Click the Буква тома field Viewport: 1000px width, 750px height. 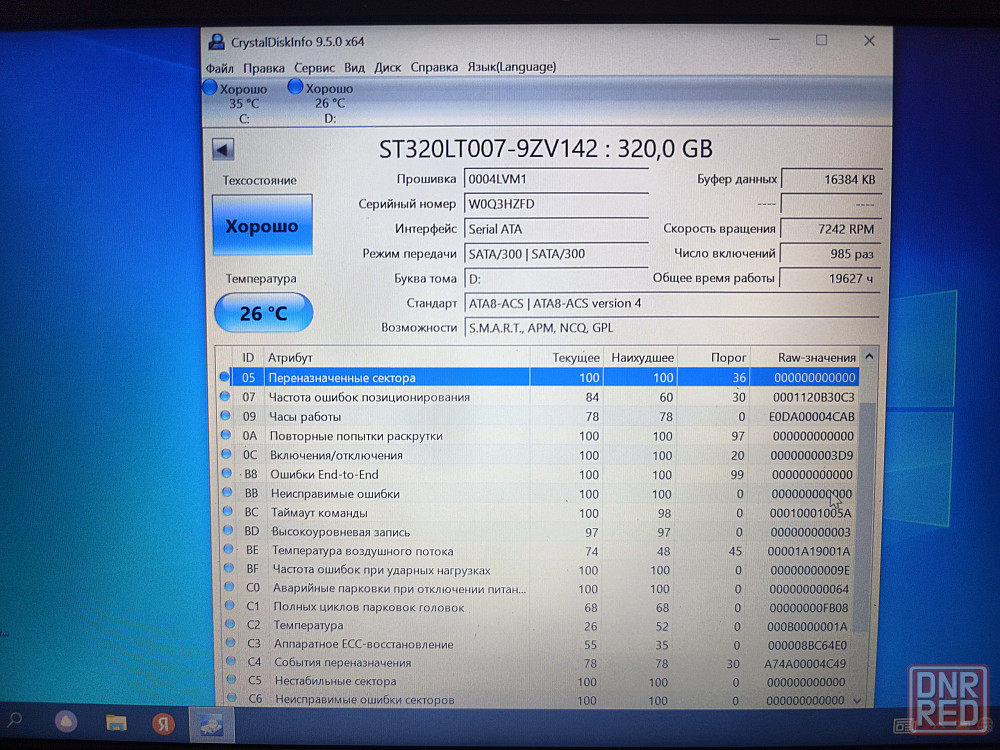(x=555, y=279)
